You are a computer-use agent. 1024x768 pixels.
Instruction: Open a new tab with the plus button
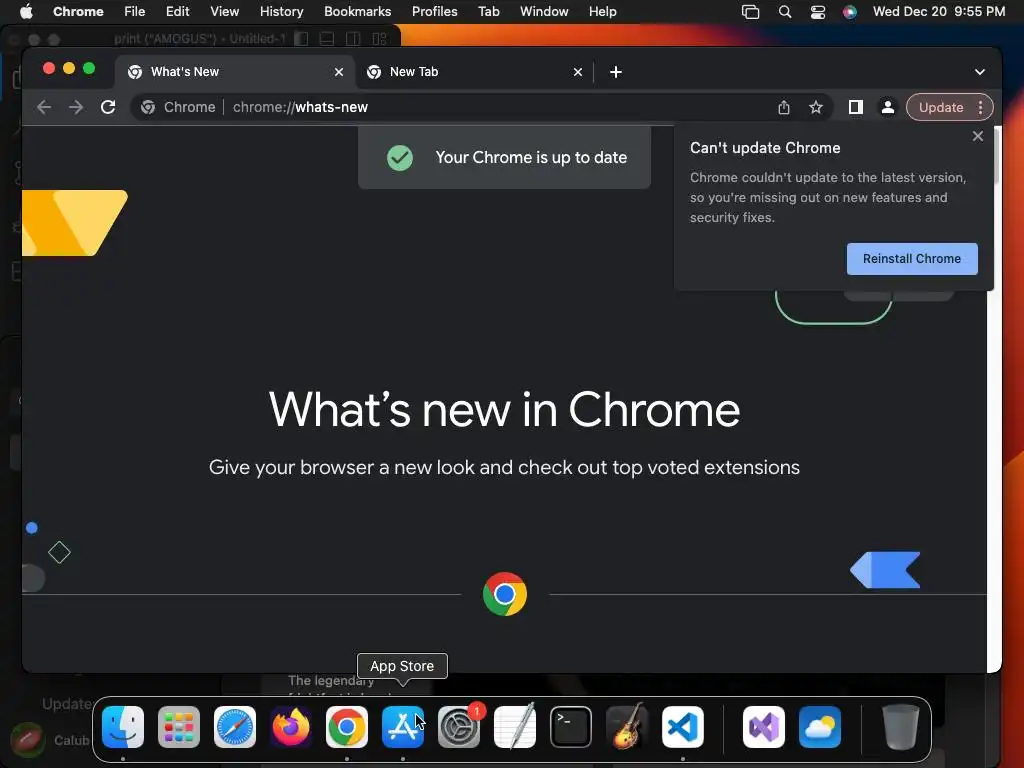point(616,72)
